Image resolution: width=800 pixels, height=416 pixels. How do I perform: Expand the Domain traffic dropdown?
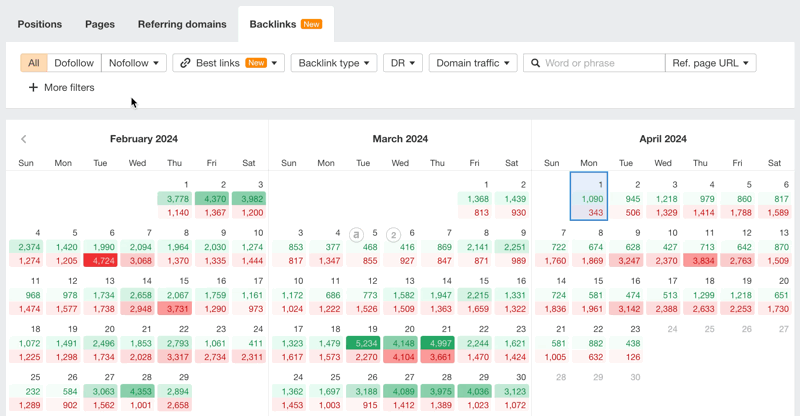pyautogui.click(x=473, y=63)
